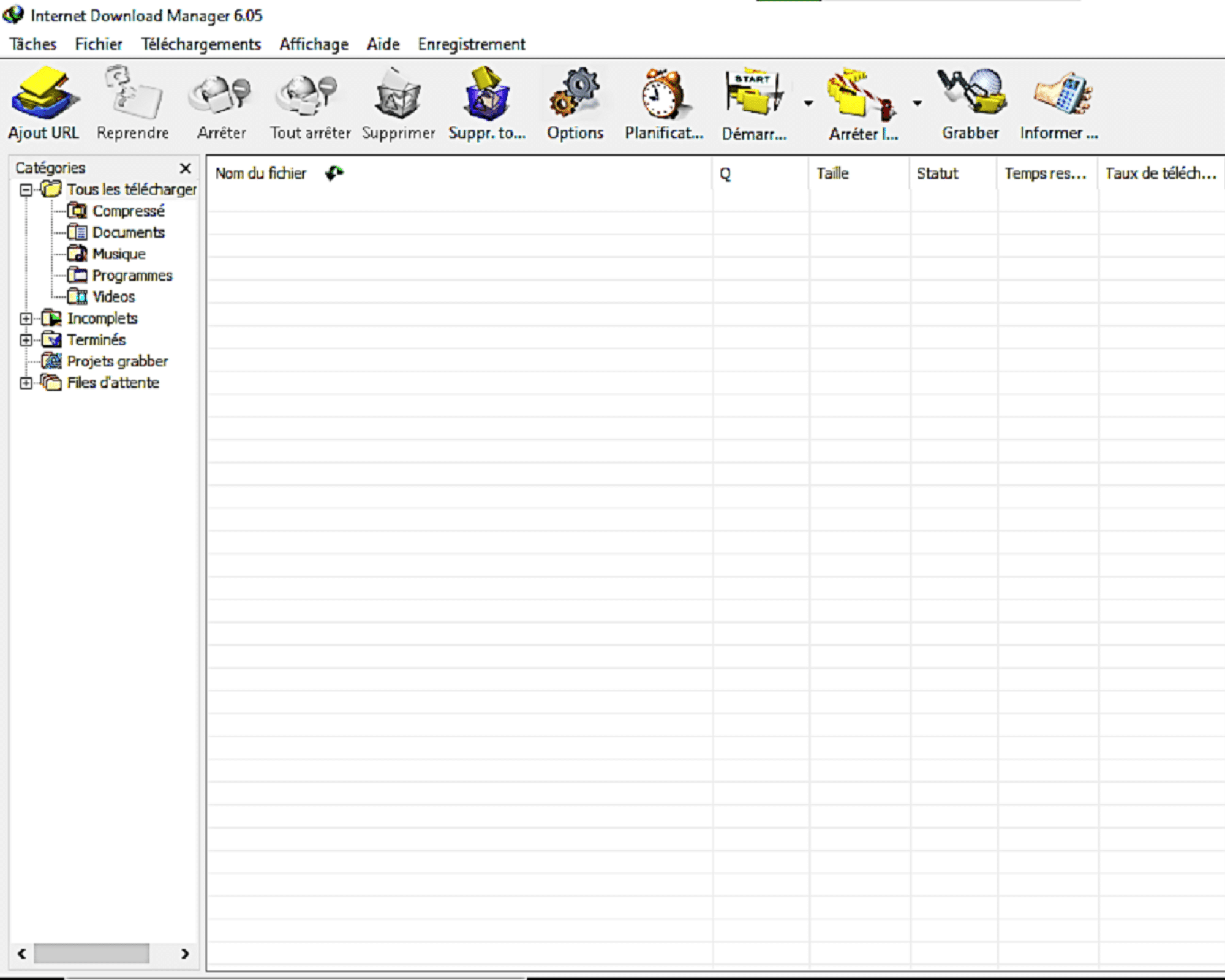Click the categories horizontal scrollbar thumb
1225x980 pixels.
(91, 953)
